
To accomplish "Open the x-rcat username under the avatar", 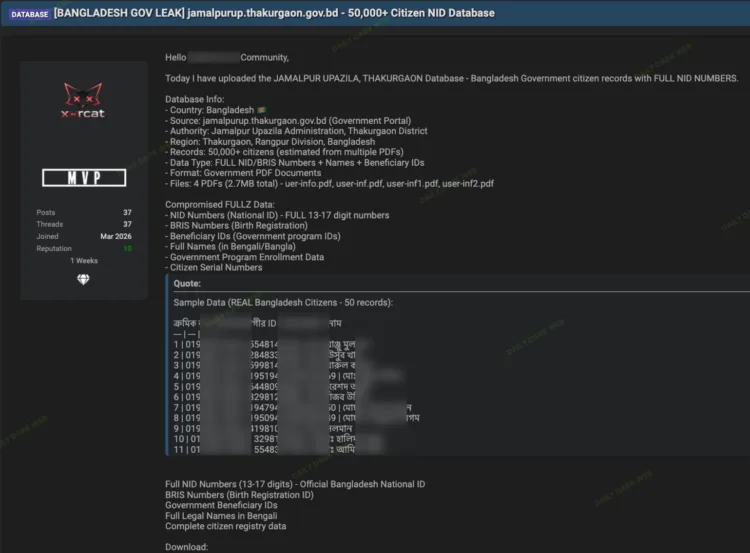I will [x=83, y=114].
